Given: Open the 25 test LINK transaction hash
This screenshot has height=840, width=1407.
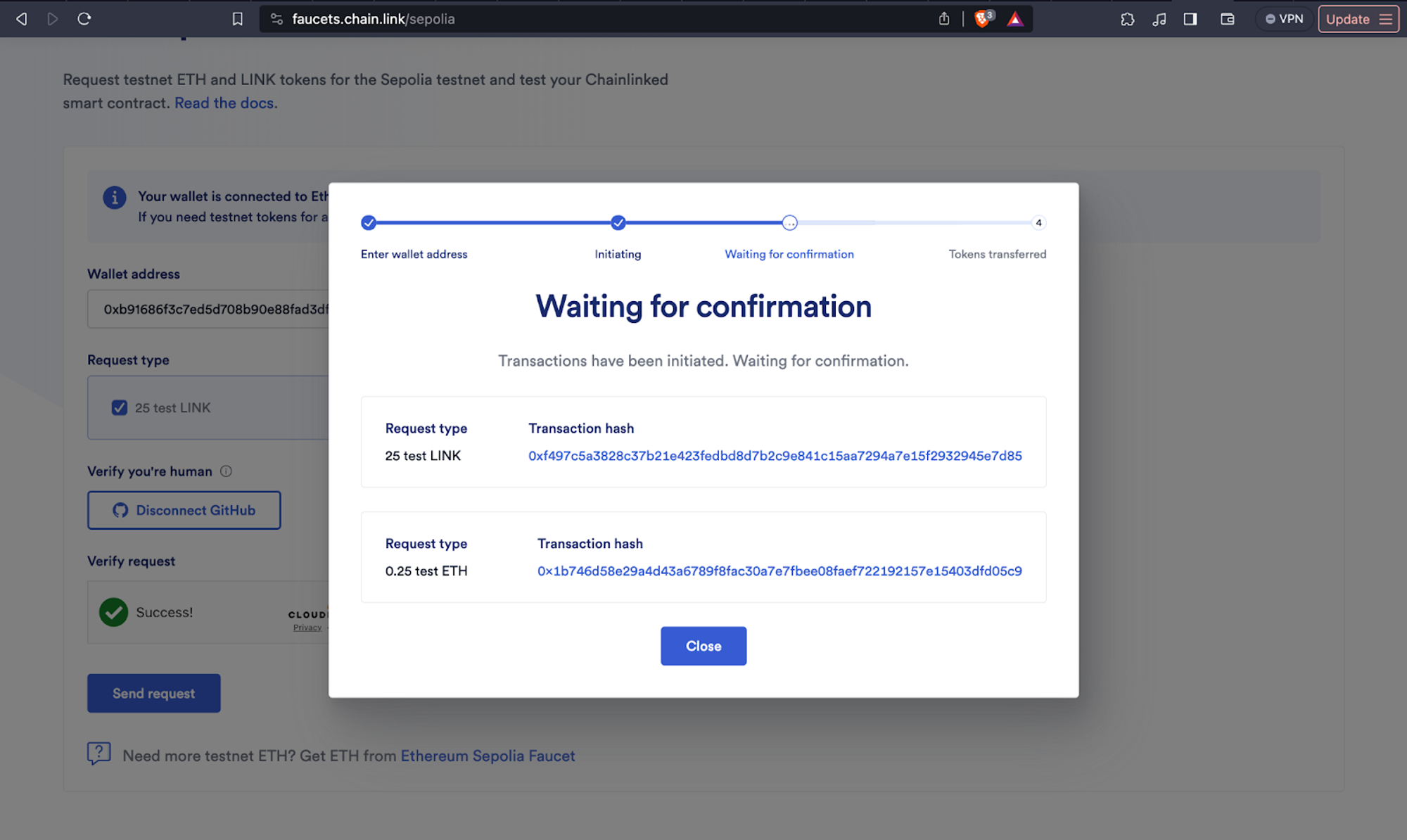Looking at the screenshot, I should tap(775, 456).
